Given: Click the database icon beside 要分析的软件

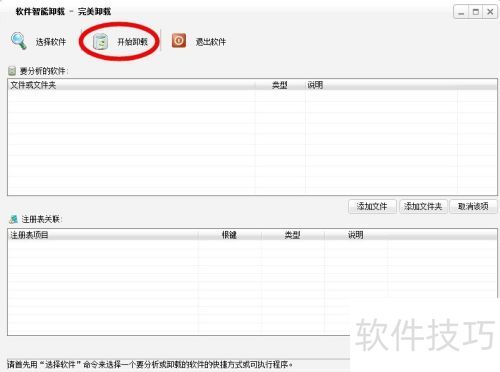Looking at the screenshot, I should [x=12, y=71].
